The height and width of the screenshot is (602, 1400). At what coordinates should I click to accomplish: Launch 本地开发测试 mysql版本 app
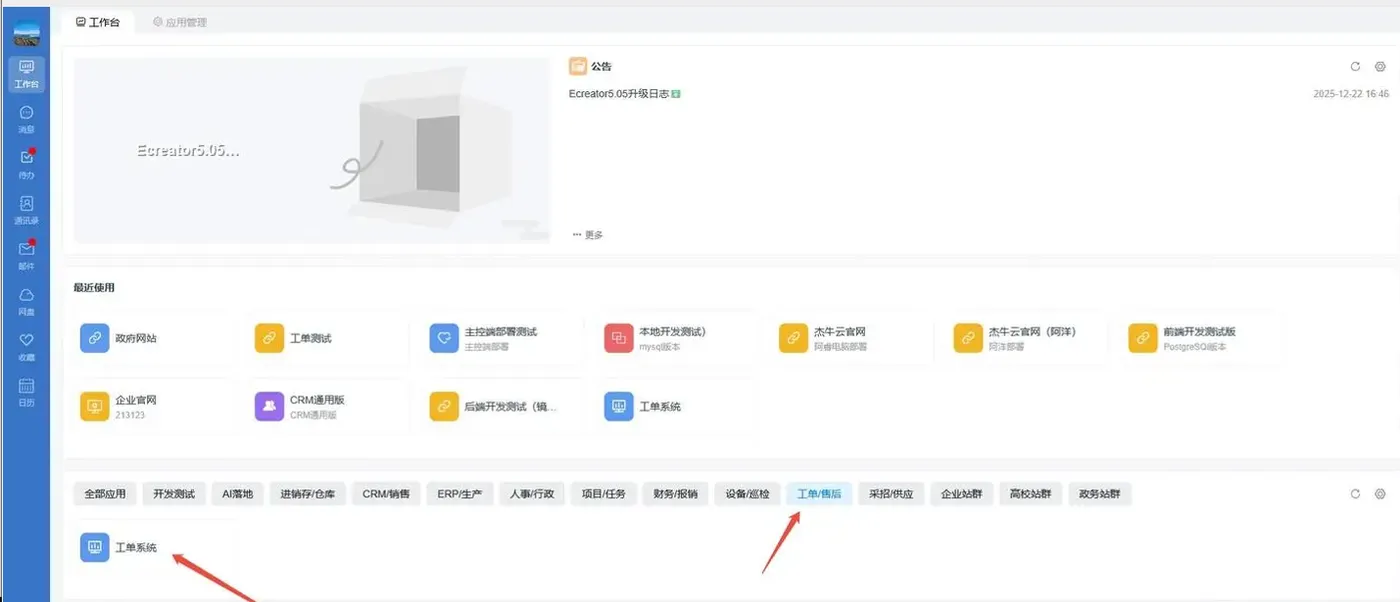pyautogui.click(x=678, y=338)
